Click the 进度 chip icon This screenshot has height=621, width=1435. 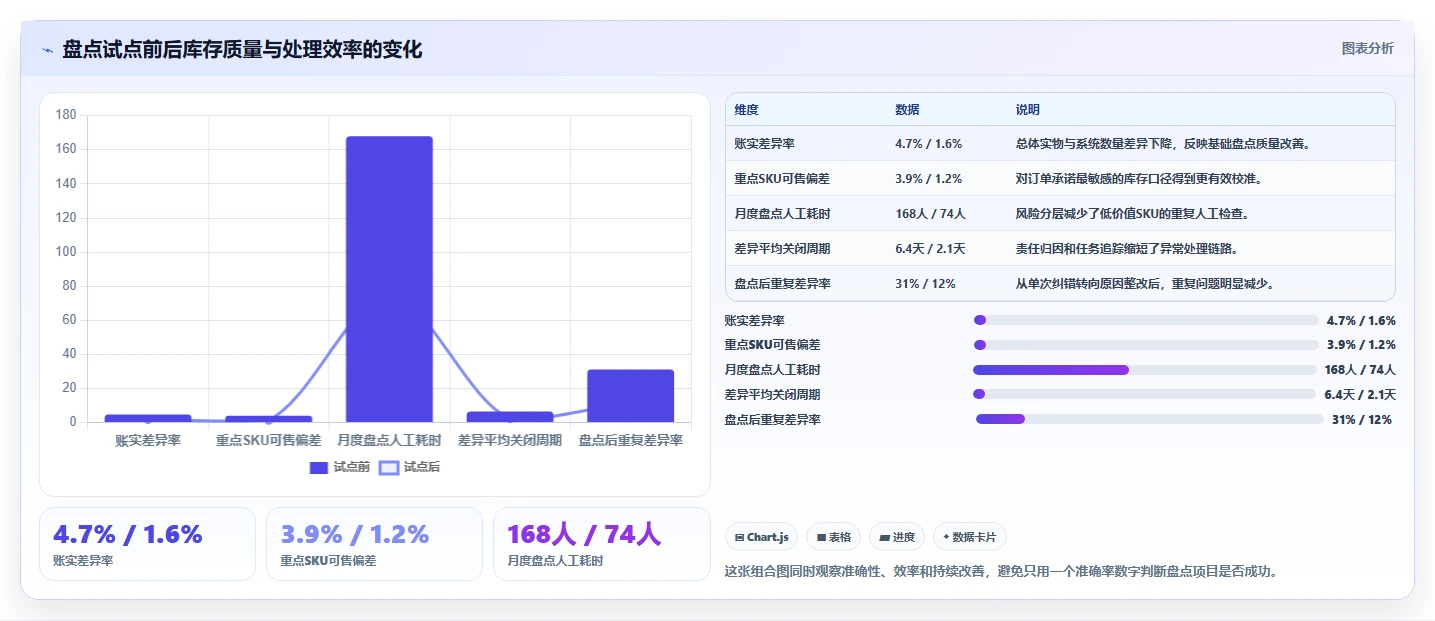click(884, 537)
